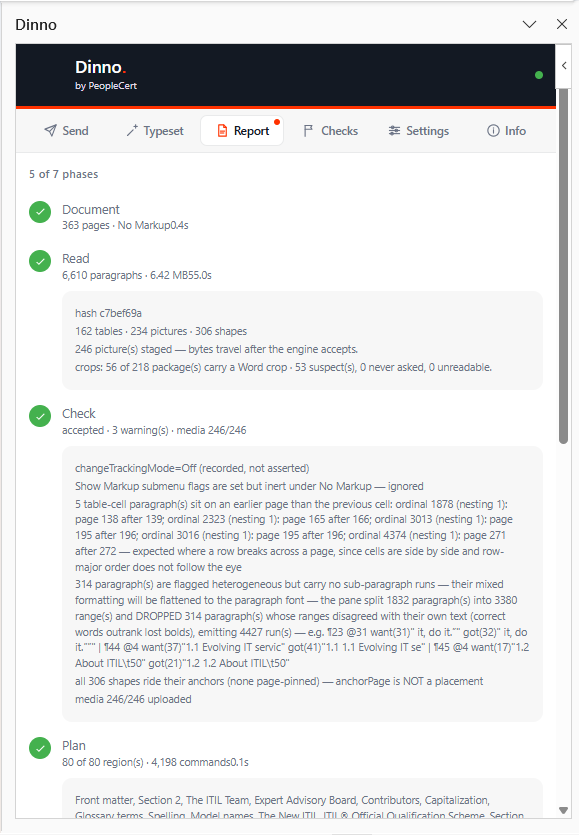Click the Read phase heading
The image size is (579, 835).
(x=76, y=259)
